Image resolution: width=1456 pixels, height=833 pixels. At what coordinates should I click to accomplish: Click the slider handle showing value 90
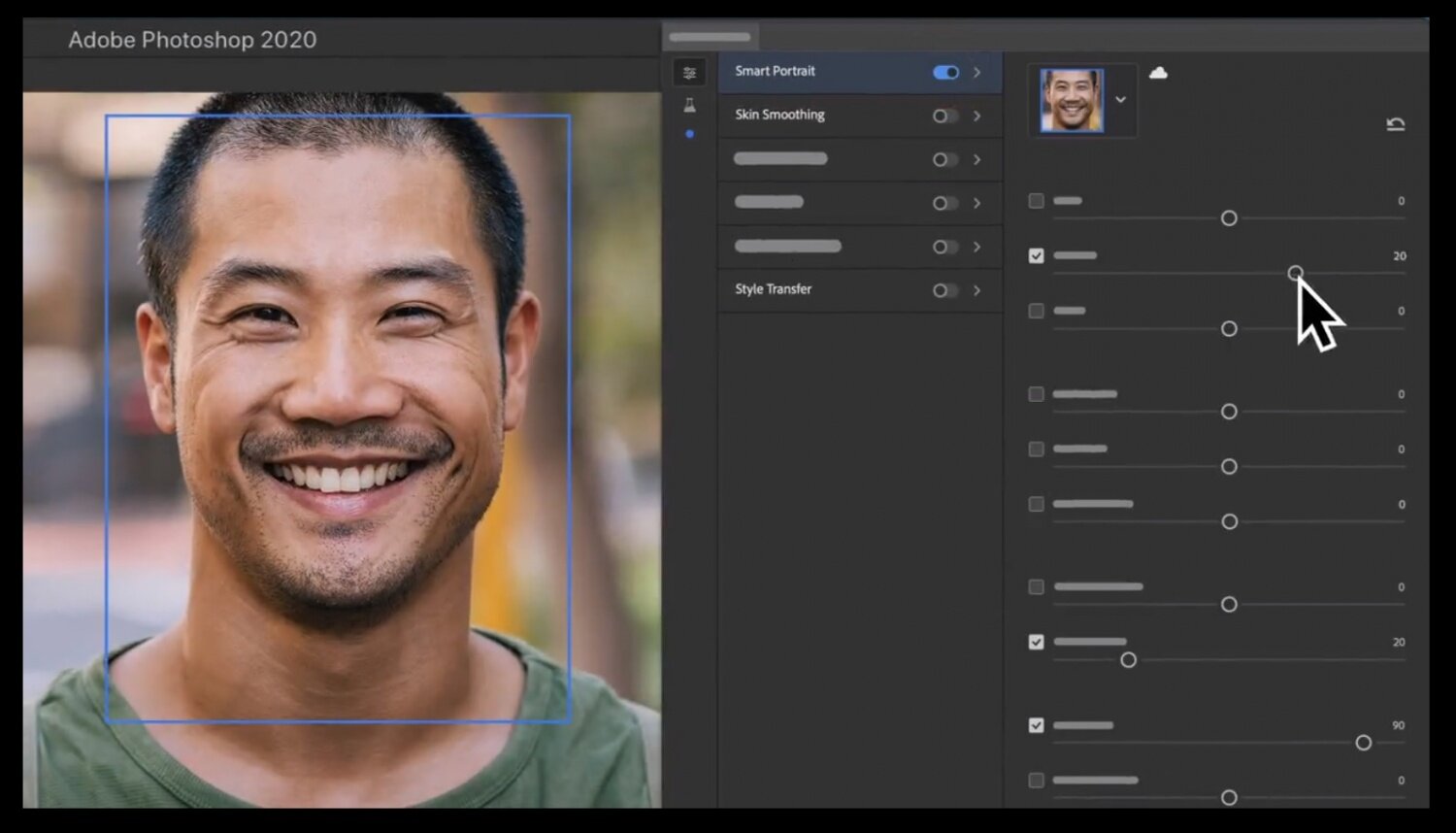coord(1364,743)
